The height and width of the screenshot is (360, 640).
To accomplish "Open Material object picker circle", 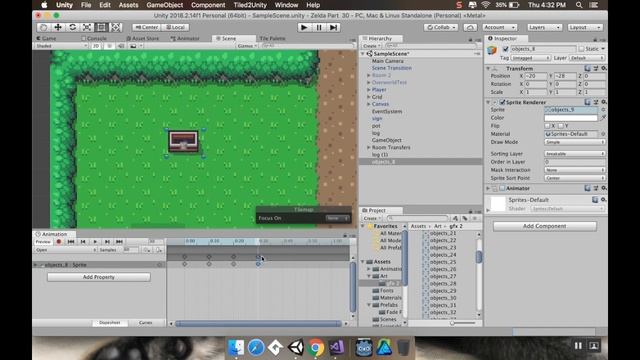I will pos(603,134).
